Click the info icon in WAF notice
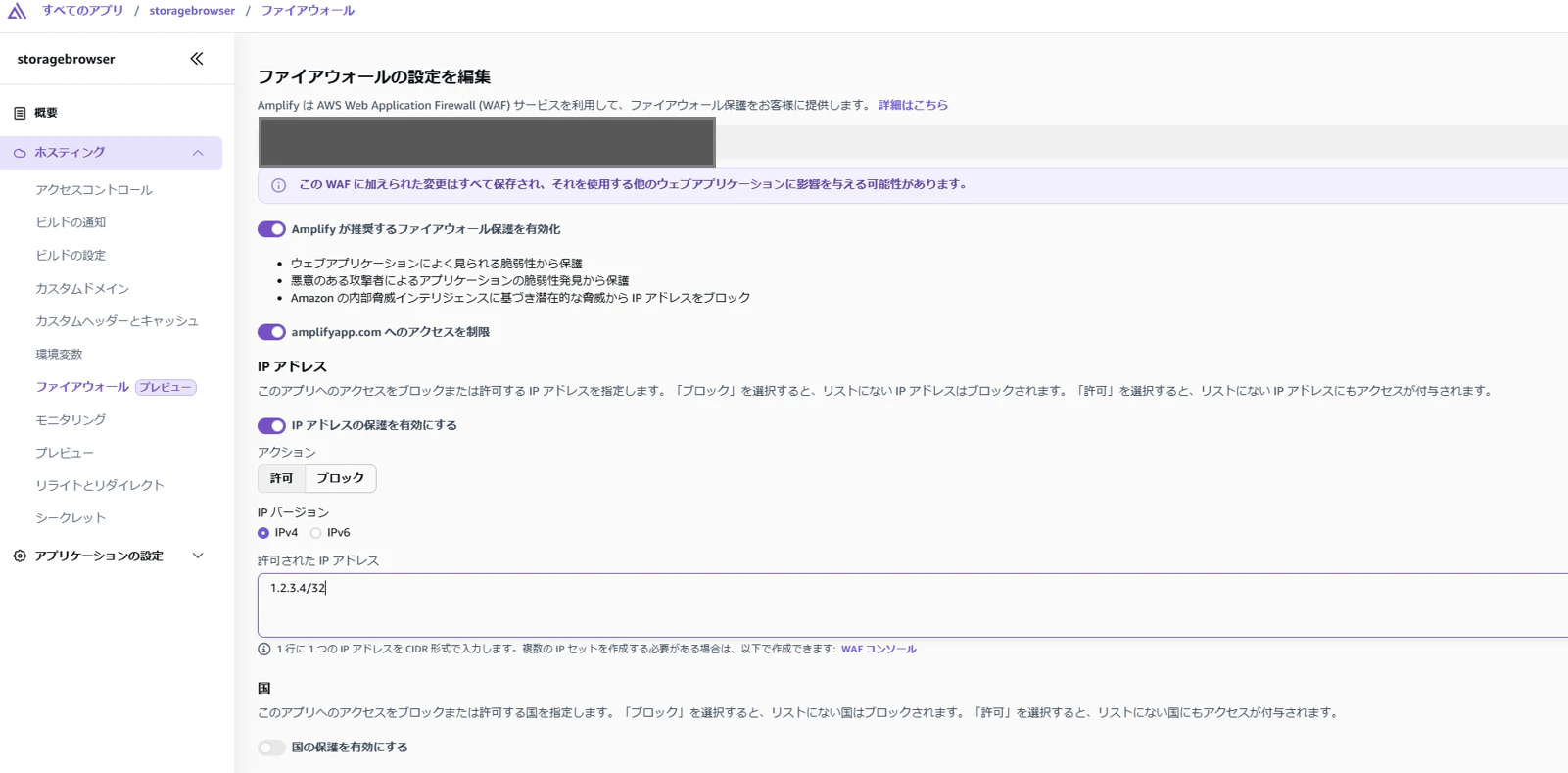The width and height of the screenshot is (1568, 773). point(279,185)
